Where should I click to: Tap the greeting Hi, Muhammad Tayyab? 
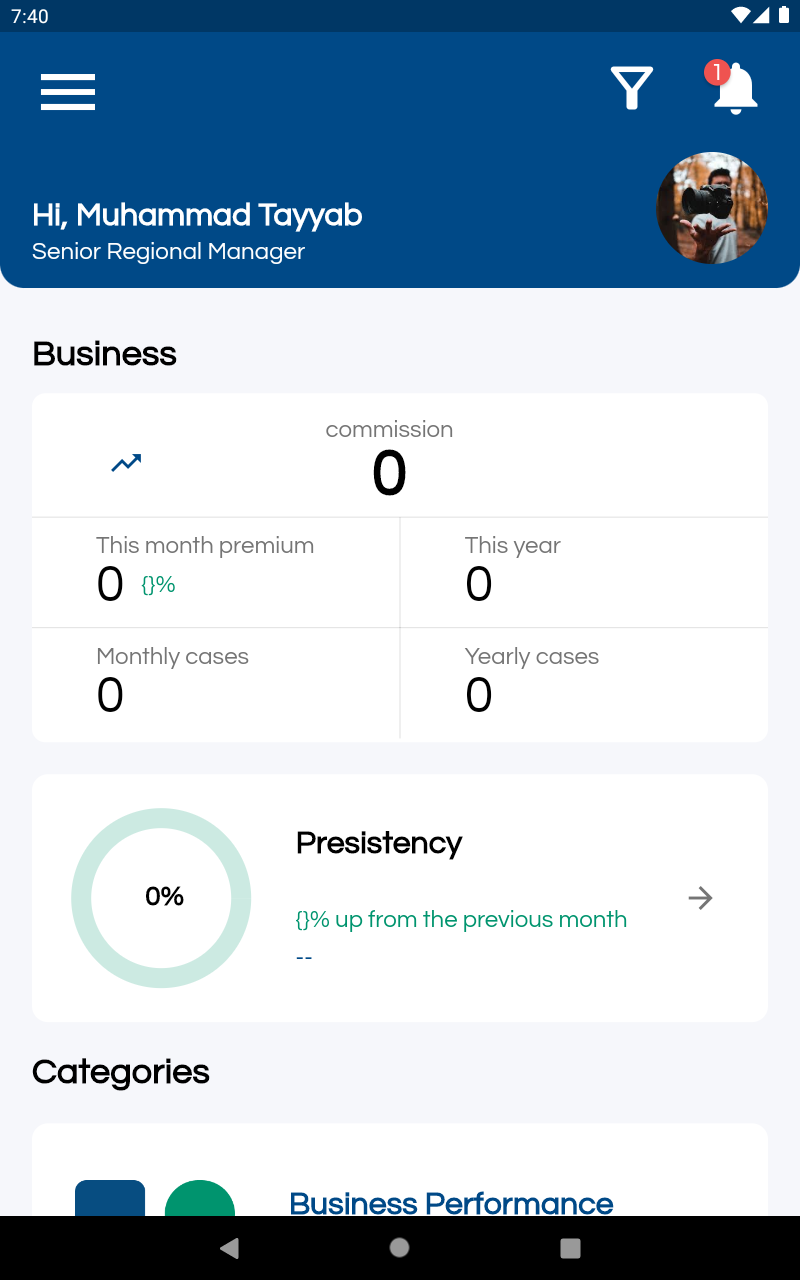pyautogui.click(x=197, y=215)
